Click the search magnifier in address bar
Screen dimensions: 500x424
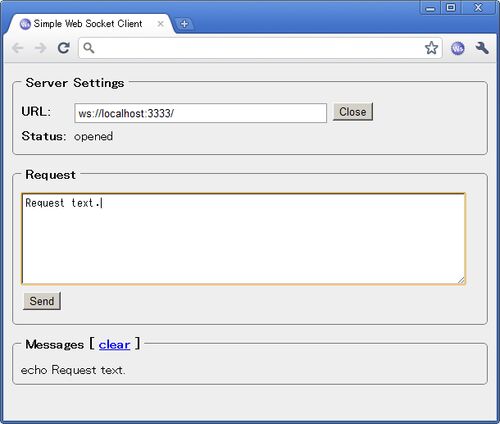point(89,48)
